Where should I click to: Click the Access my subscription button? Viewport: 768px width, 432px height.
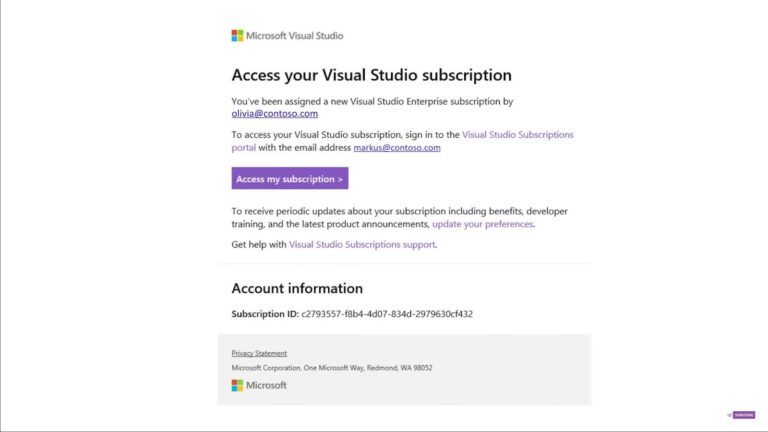point(290,178)
